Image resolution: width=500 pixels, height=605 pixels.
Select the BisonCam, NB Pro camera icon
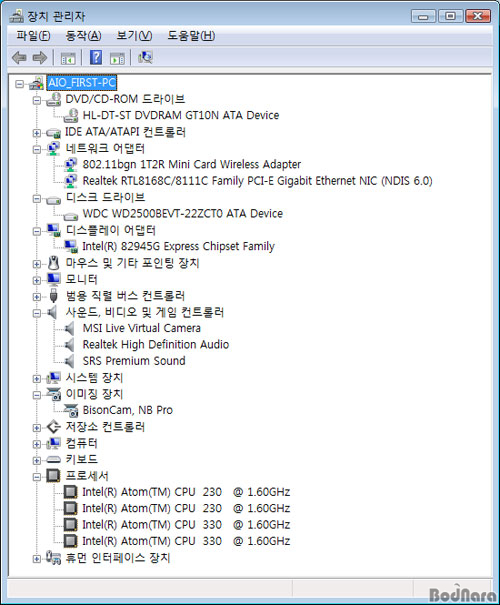pos(71,410)
